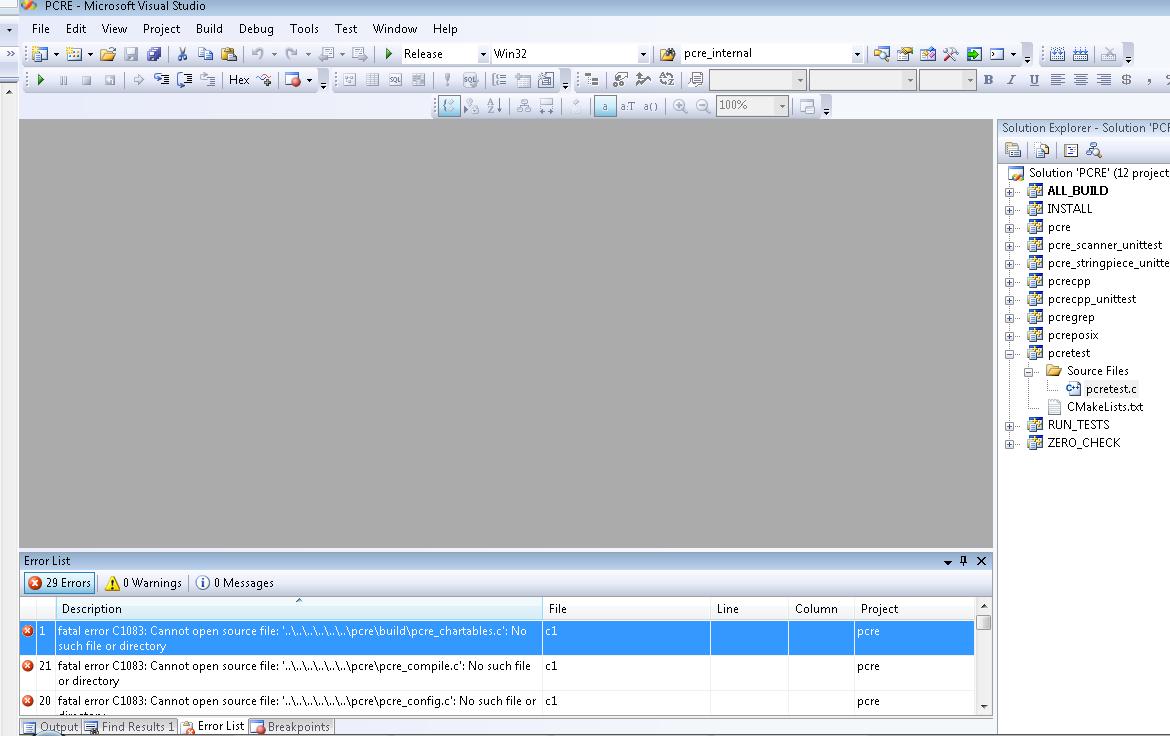Expand the ZERO_CHECK project node
The image size is (1170, 736).
tap(1010, 444)
